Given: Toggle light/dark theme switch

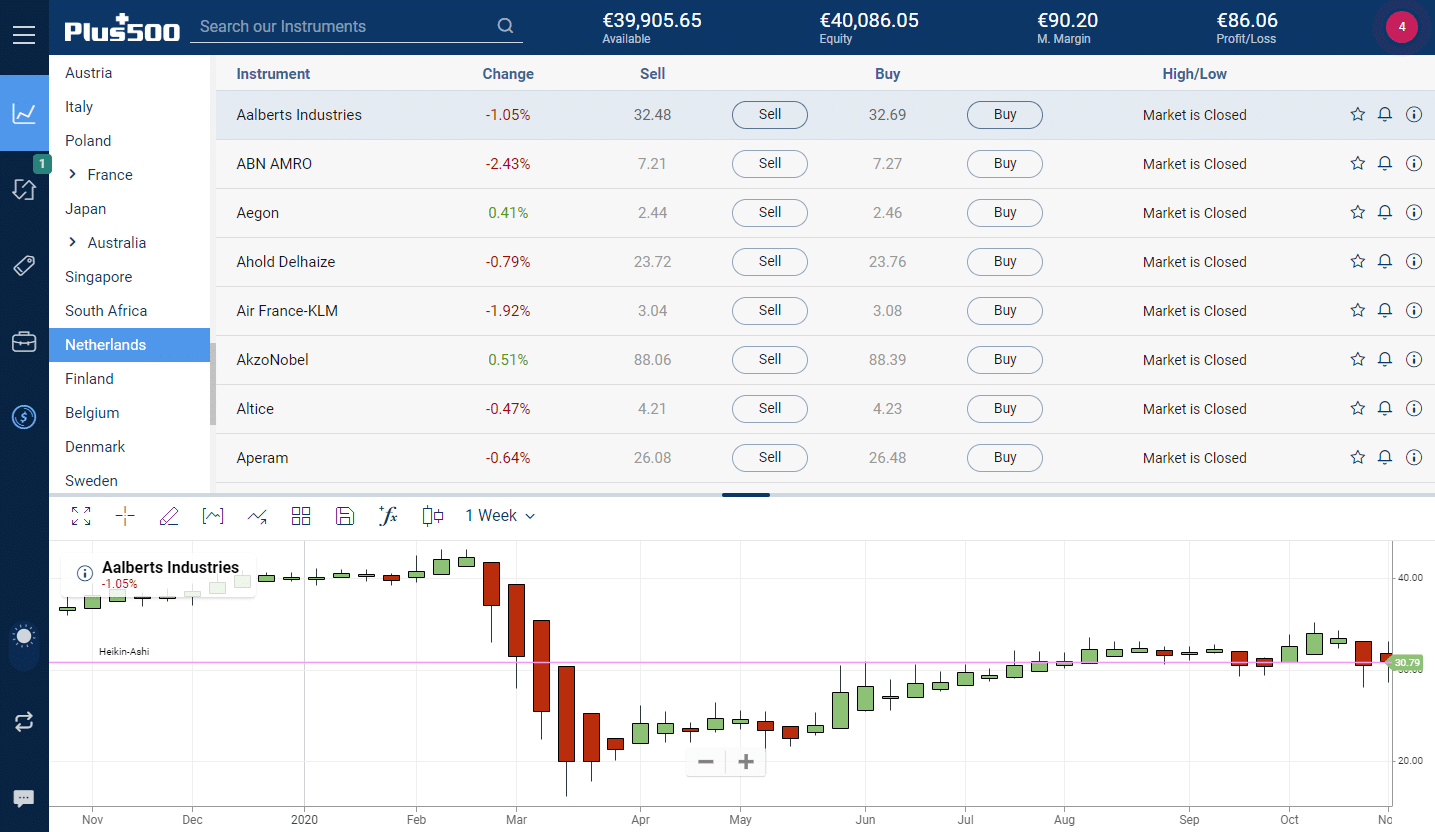Looking at the screenshot, I should 24,645.
